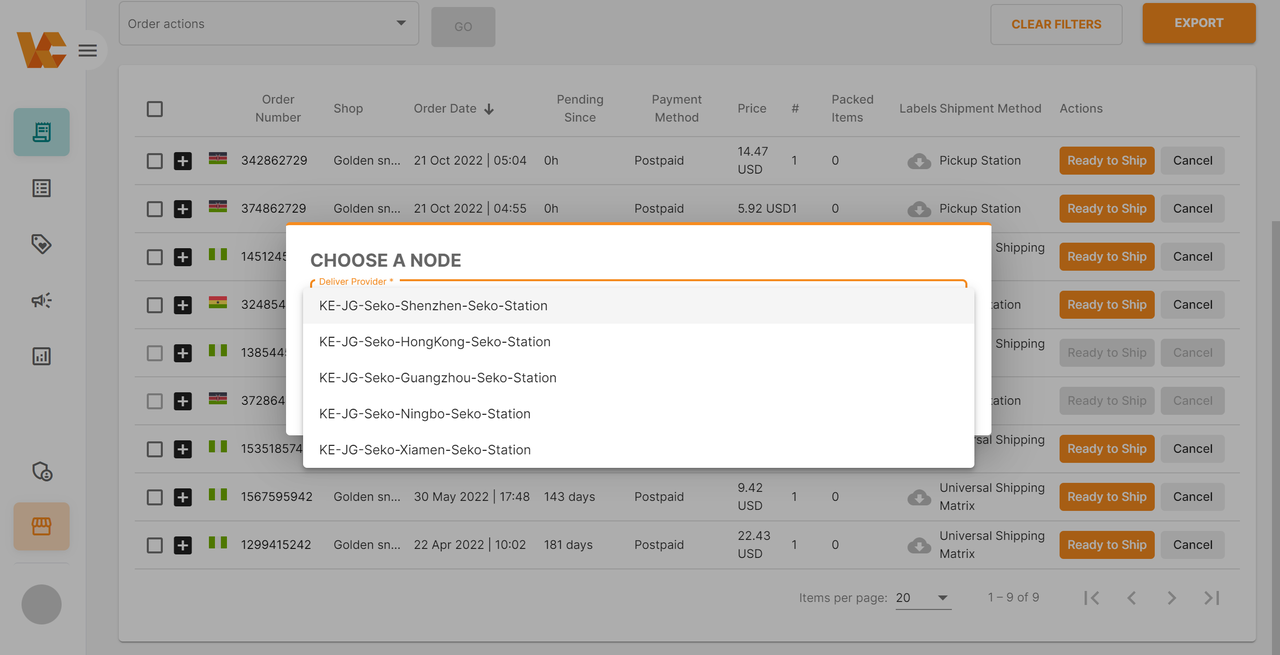Check the box for order 342862729
The height and width of the screenshot is (655, 1280).
pyautogui.click(x=155, y=161)
